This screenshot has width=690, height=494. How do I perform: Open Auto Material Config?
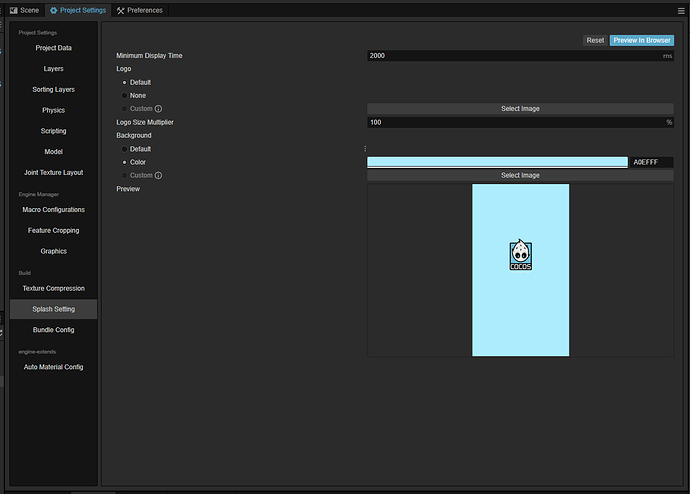pyautogui.click(x=53, y=367)
